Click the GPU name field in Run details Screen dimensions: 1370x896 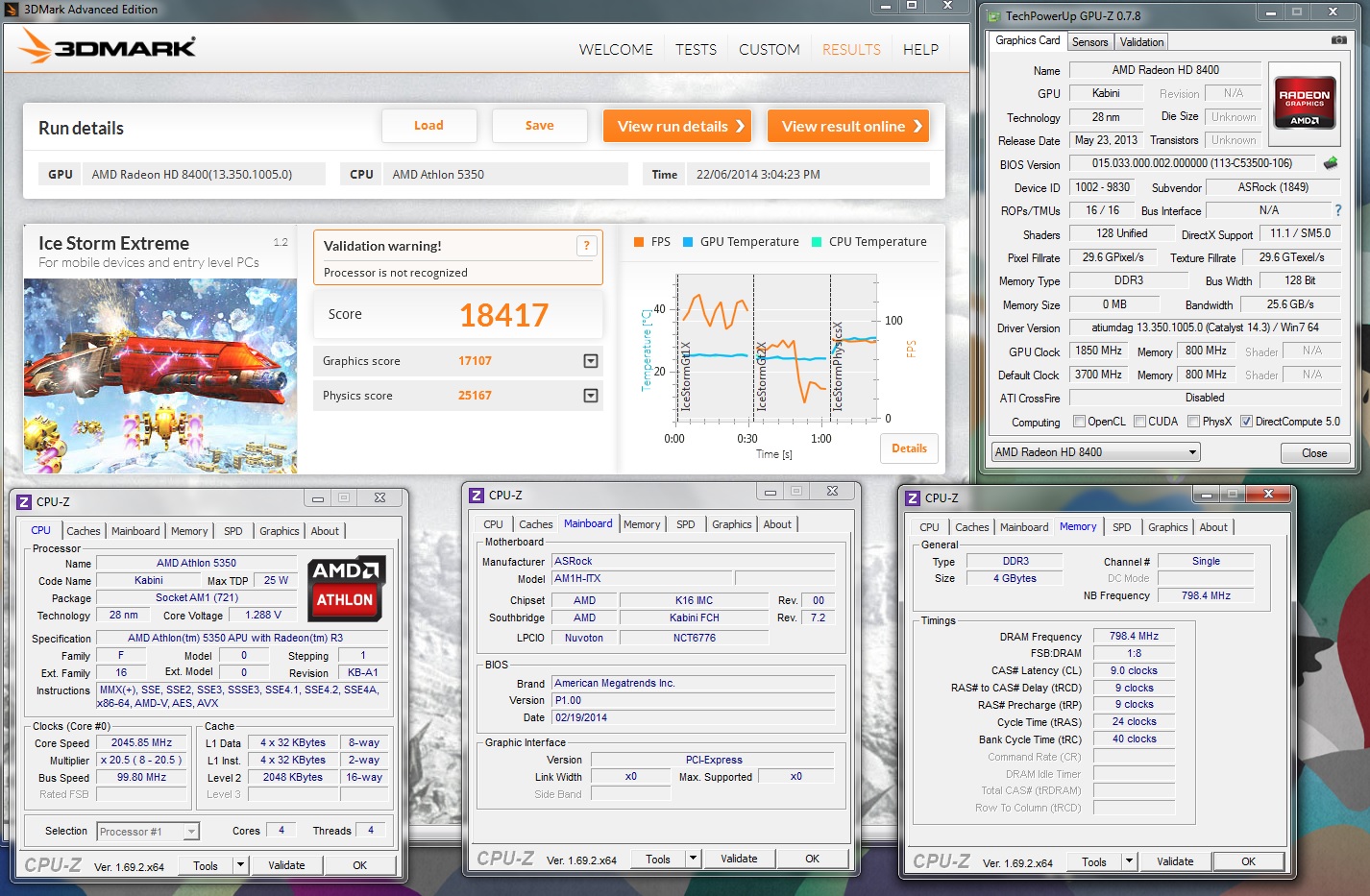[x=204, y=174]
